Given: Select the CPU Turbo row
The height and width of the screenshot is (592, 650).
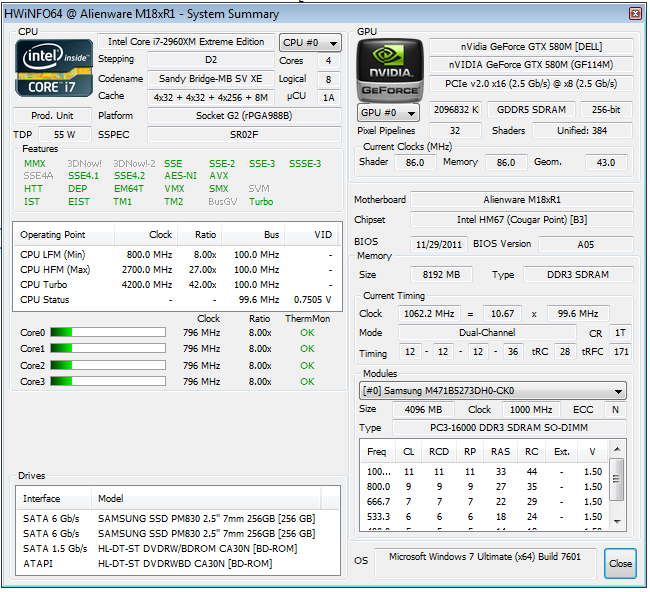Looking at the screenshot, I should [177, 285].
